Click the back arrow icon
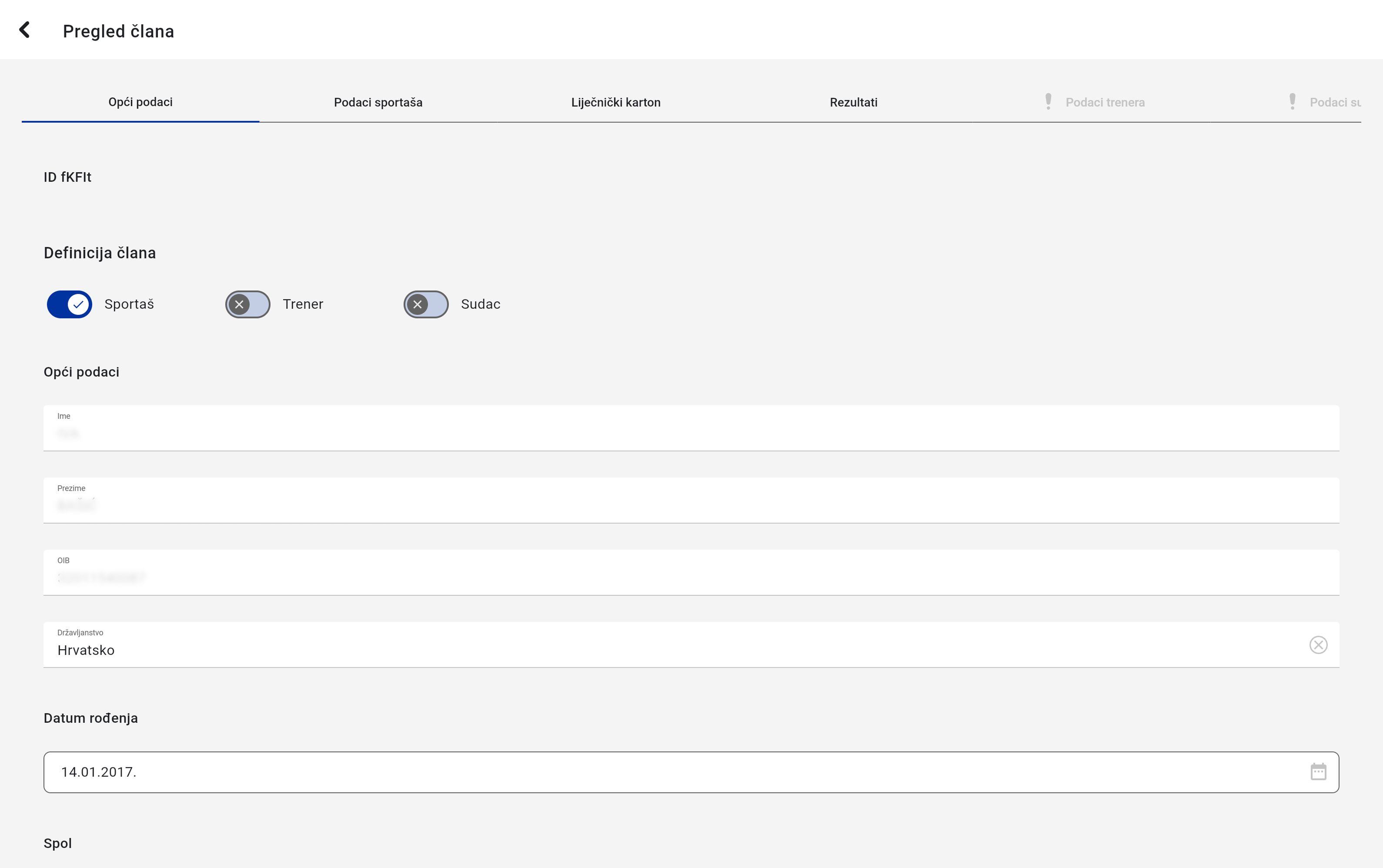The height and width of the screenshot is (868, 1383). pyautogui.click(x=24, y=30)
